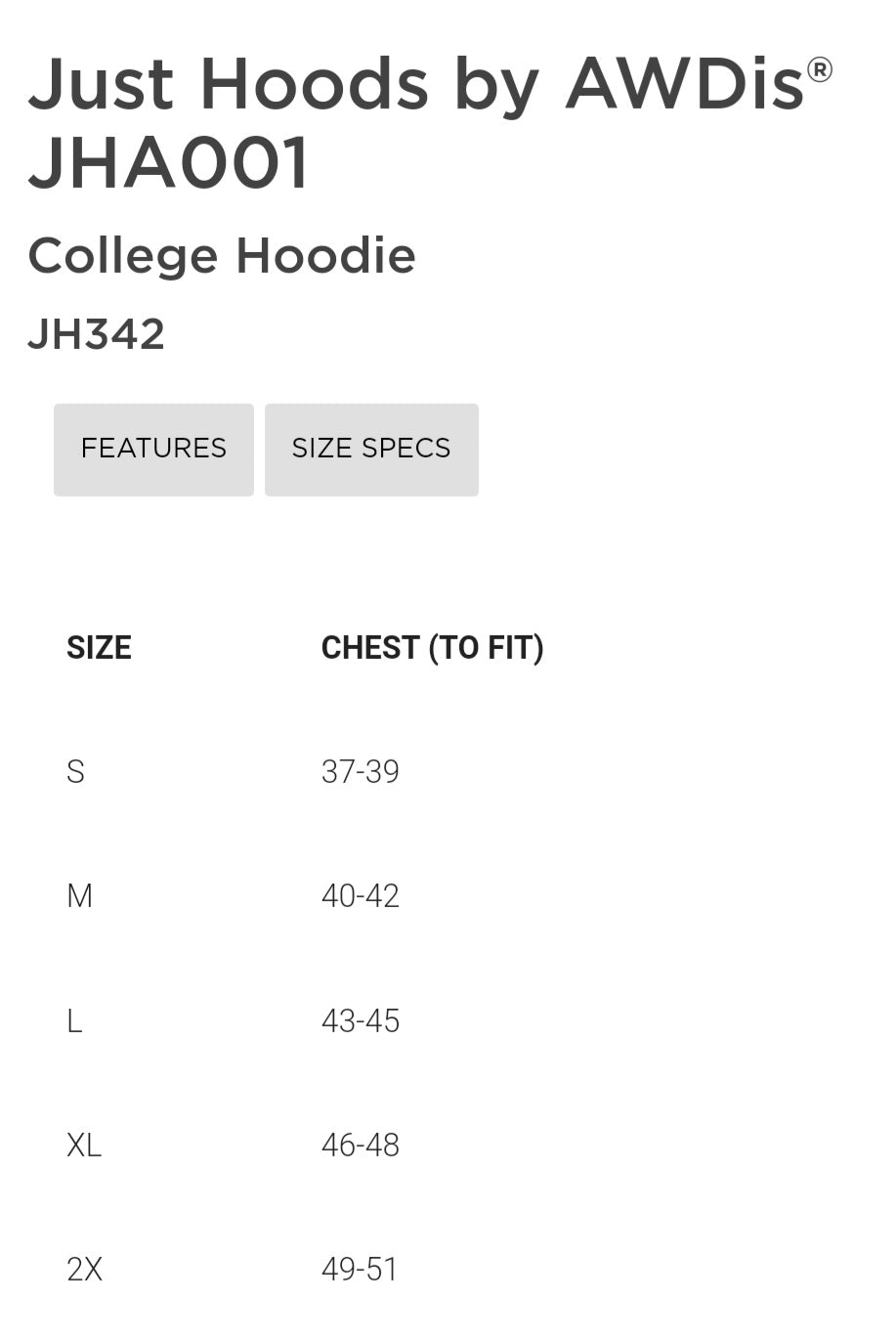Select the L size row label
This screenshot has height=1344, width=896.
(x=74, y=1021)
